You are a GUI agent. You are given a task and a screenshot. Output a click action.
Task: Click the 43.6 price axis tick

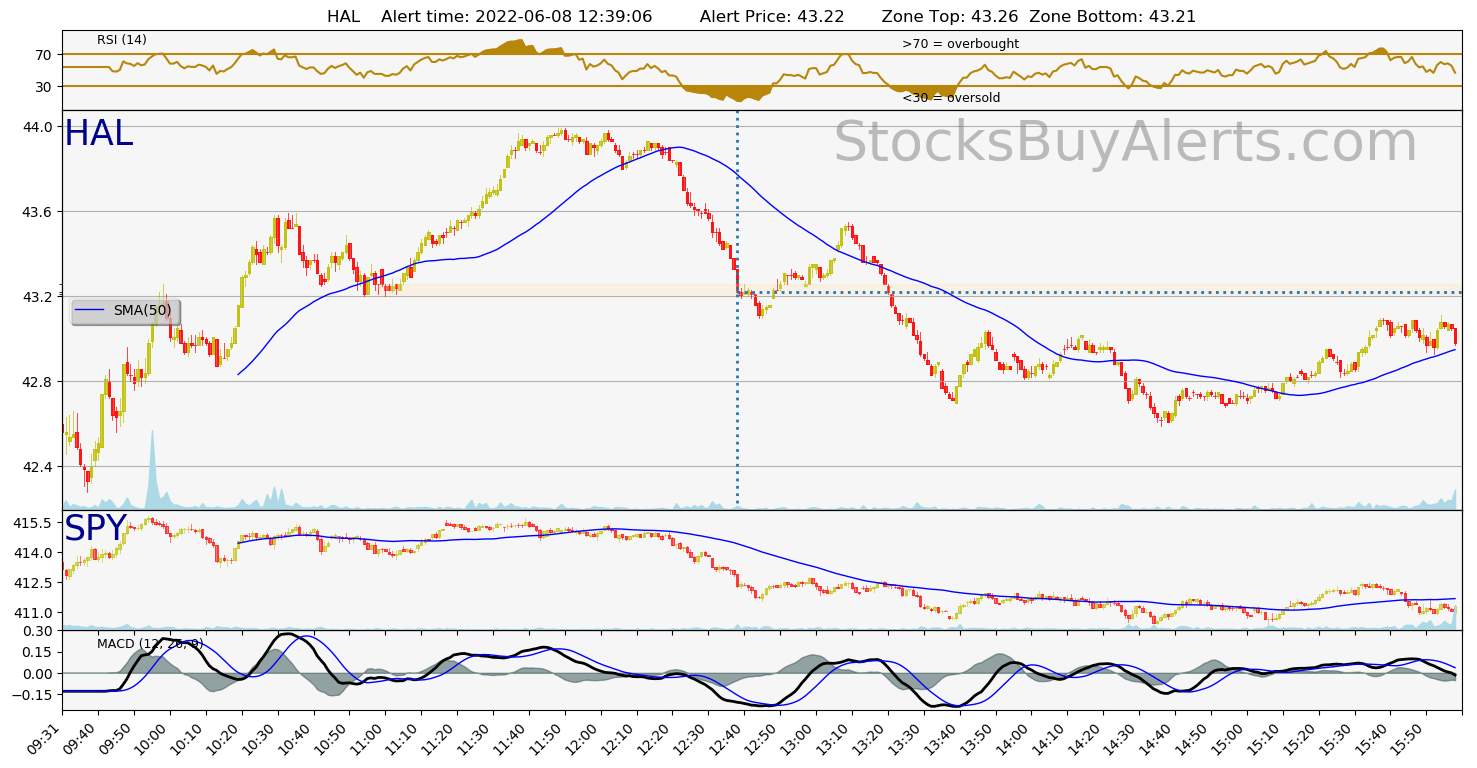tap(38, 212)
